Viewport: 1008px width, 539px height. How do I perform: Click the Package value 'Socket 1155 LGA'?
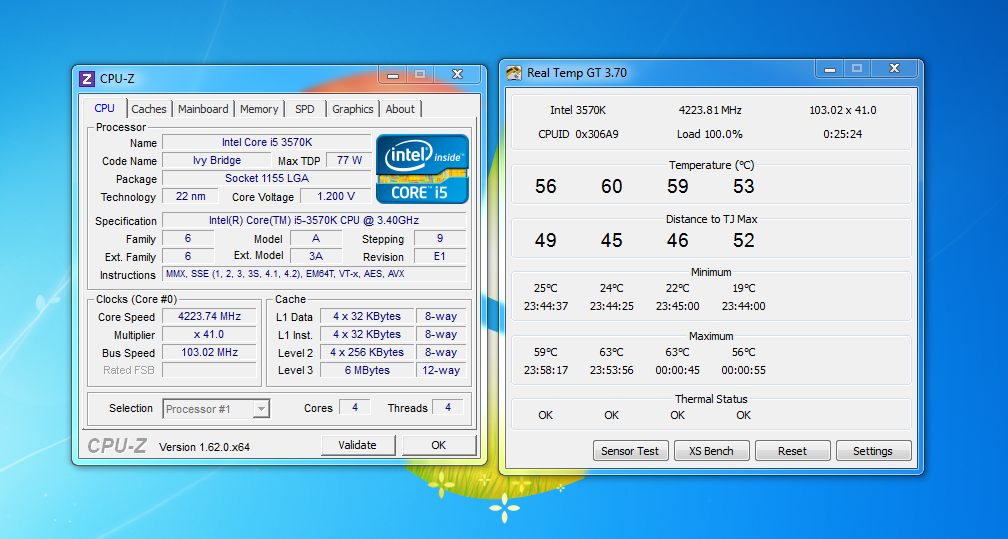pos(267,178)
